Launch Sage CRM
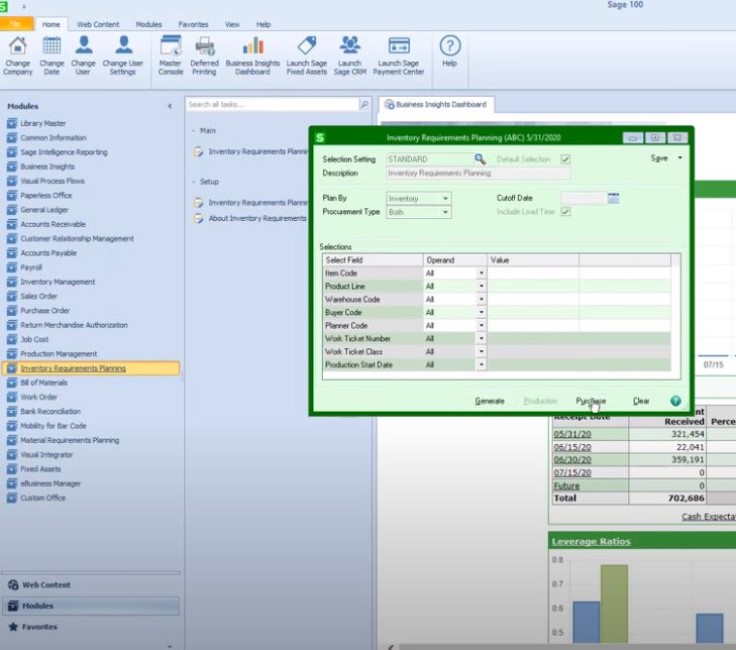This screenshot has width=736, height=650. (x=350, y=55)
